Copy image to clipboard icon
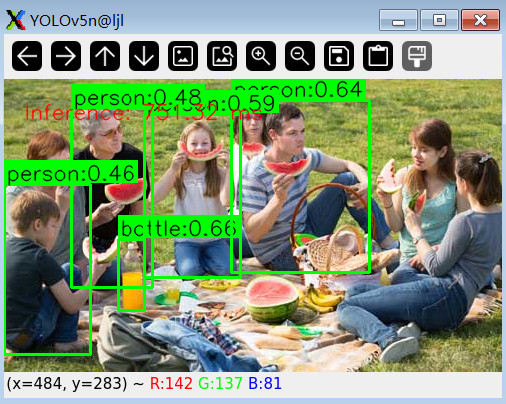Image resolution: width=506 pixels, height=404 pixels. pyautogui.click(x=378, y=56)
